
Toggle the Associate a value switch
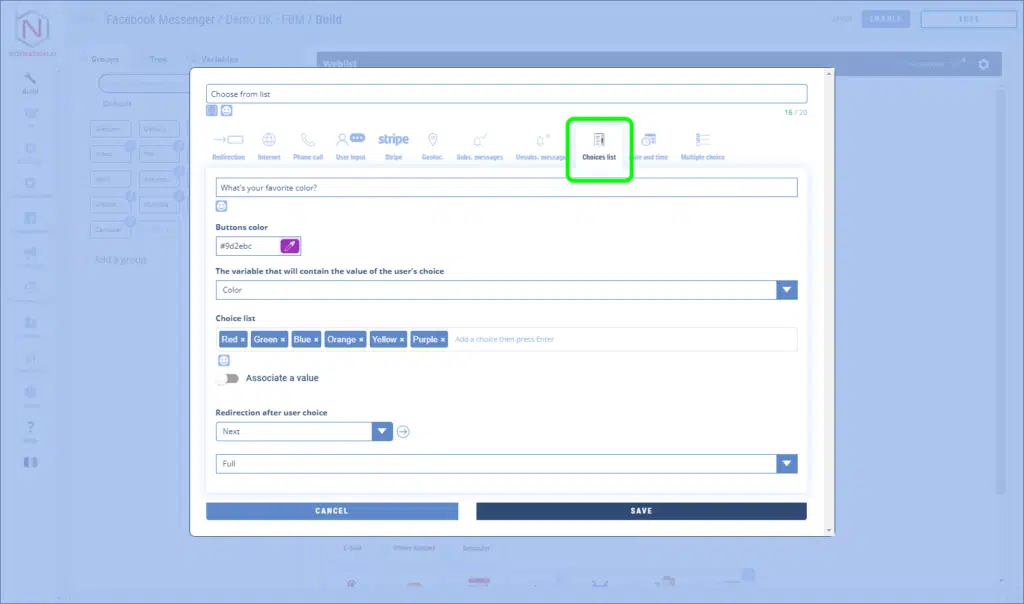click(228, 379)
